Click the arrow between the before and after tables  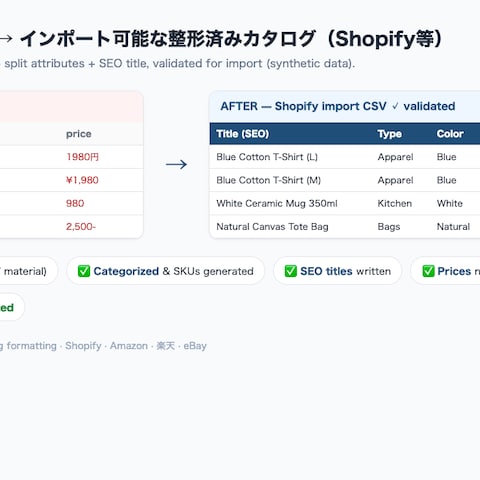[176, 164]
